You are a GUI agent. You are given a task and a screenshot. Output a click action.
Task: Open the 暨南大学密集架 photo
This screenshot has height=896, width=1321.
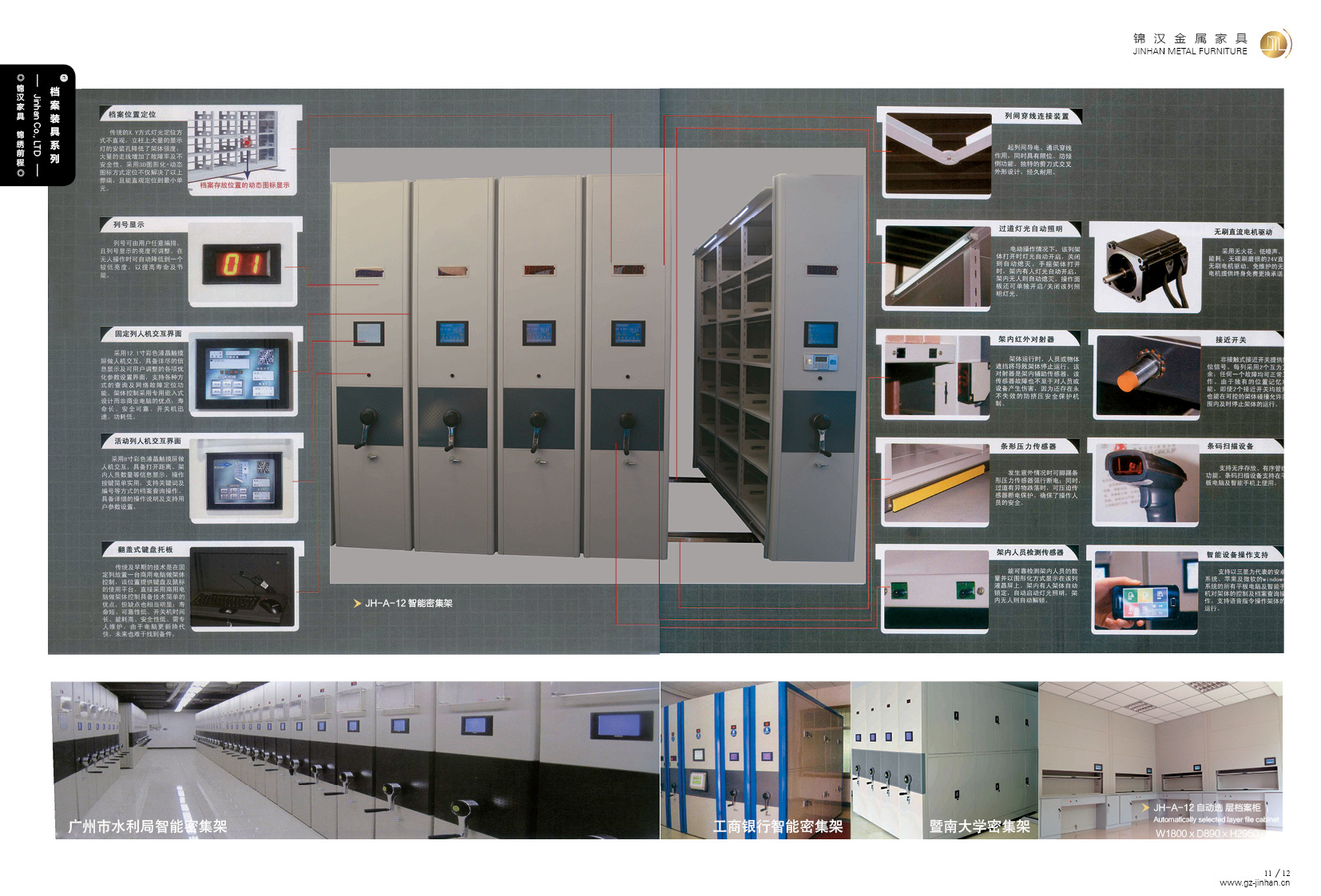(944, 759)
